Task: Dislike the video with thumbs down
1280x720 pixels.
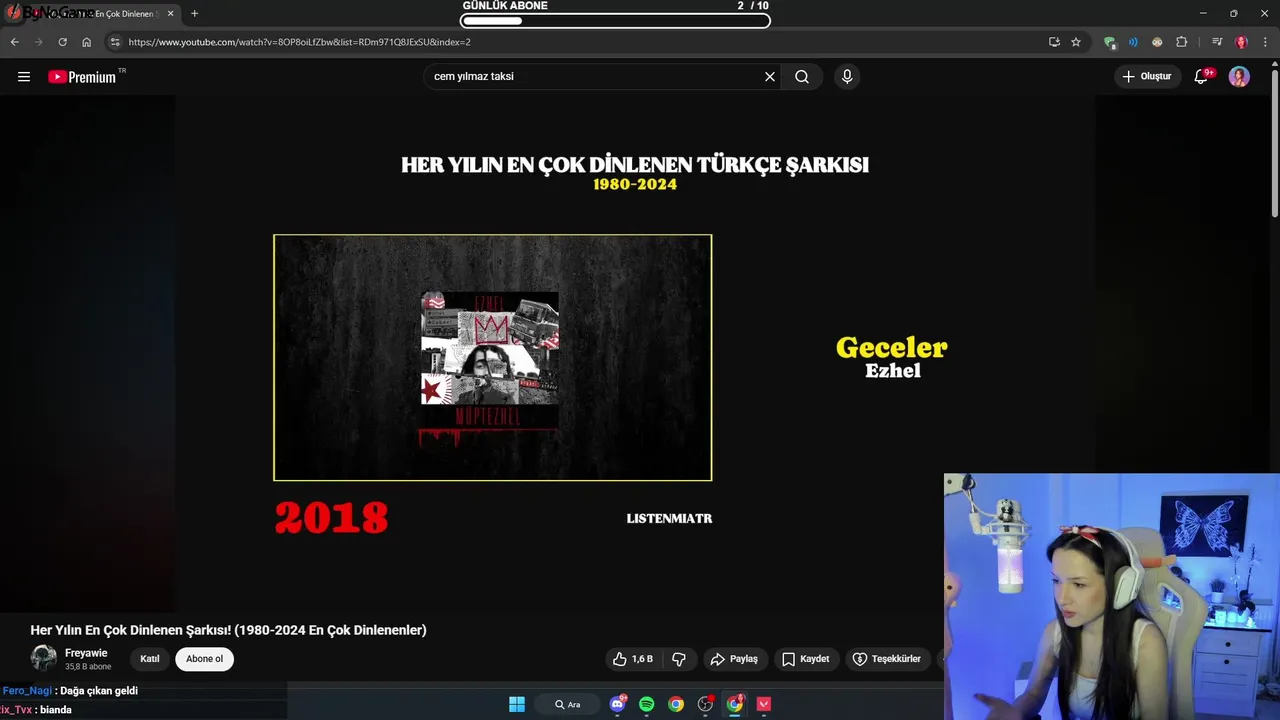Action: coord(679,659)
